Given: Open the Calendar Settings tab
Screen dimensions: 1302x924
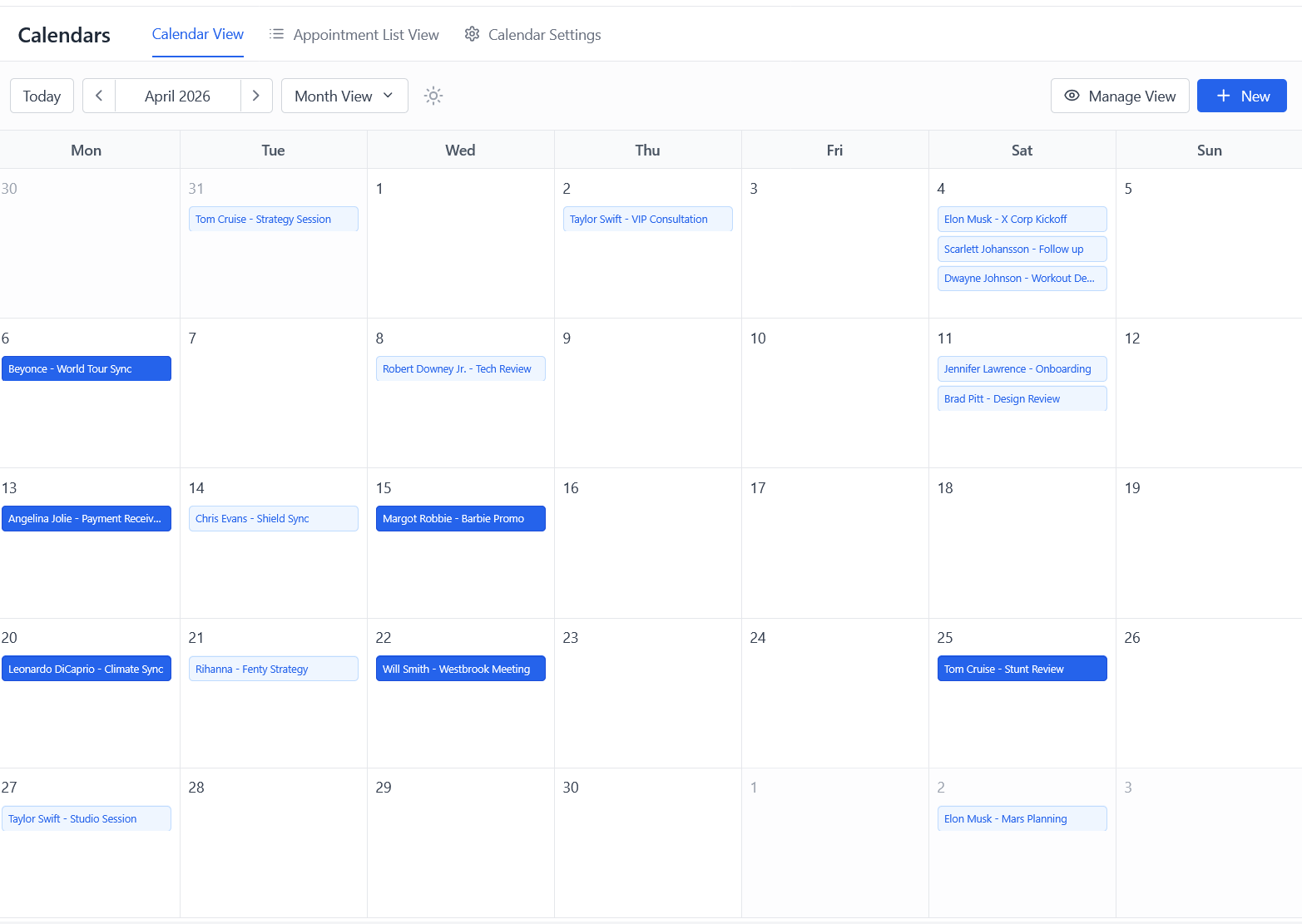Looking at the screenshot, I should [x=532, y=34].
